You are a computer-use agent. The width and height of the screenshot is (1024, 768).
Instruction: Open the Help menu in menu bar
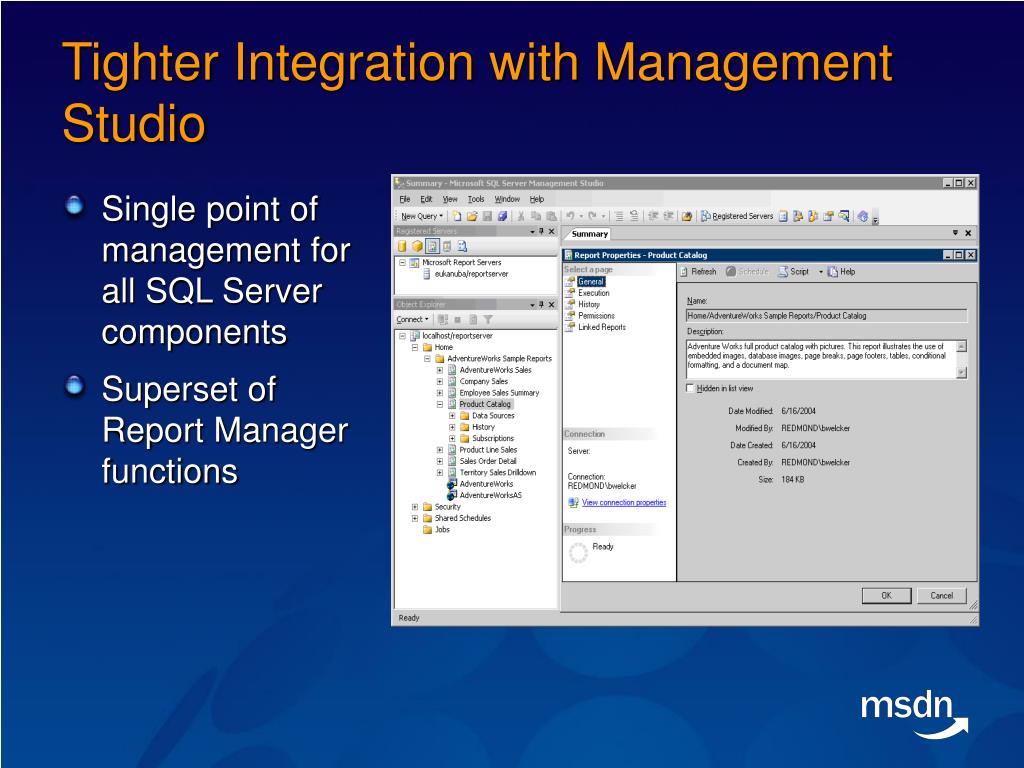click(537, 199)
